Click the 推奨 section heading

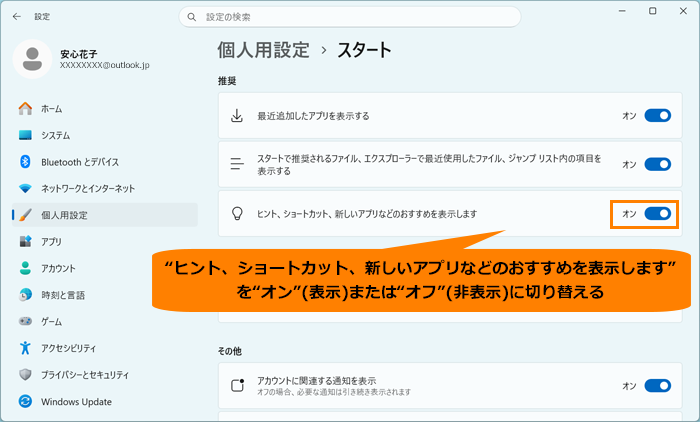click(227, 81)
